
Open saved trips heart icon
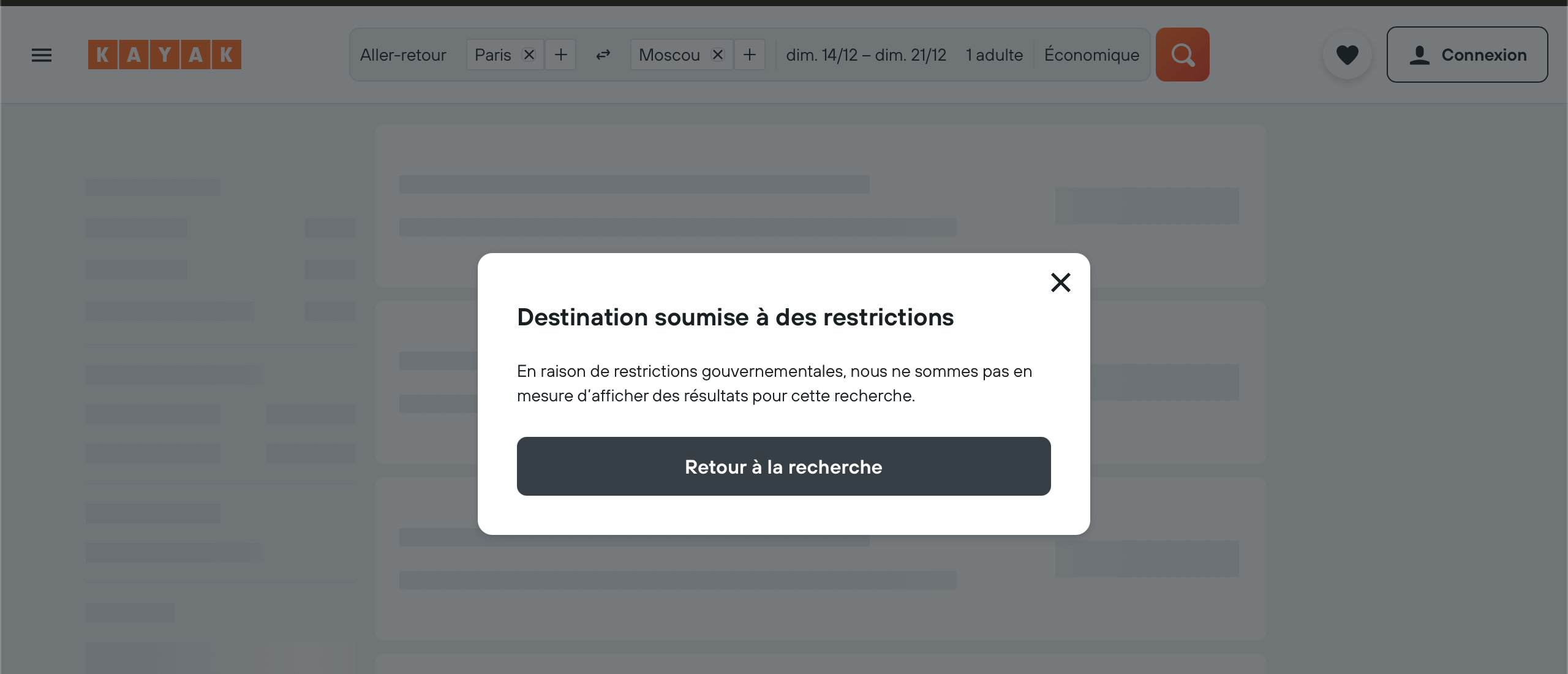(x=1347, y=55)
